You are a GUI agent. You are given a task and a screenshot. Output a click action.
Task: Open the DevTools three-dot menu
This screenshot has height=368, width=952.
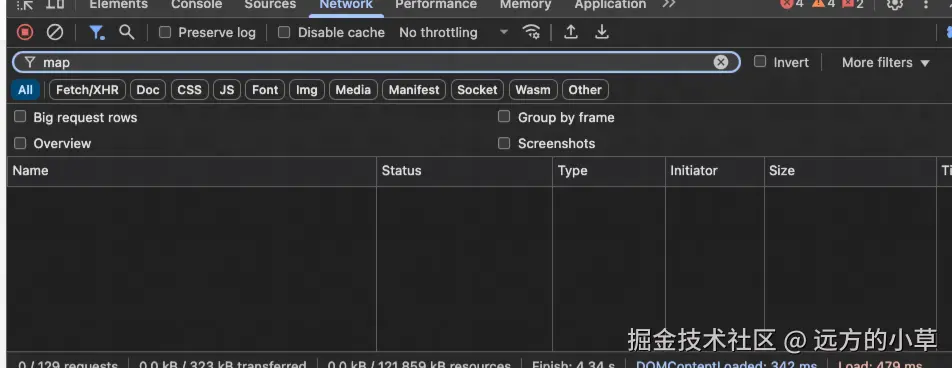926,4
